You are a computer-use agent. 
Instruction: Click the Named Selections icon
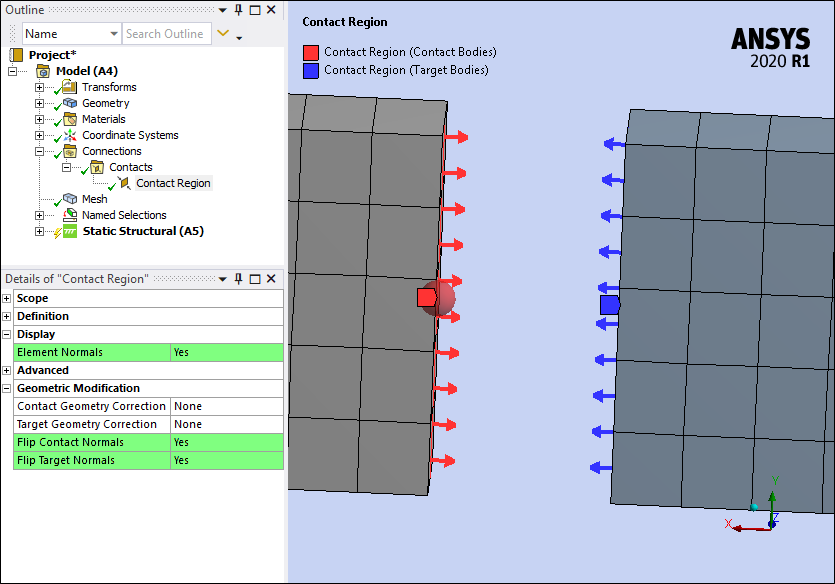[70, 215]
